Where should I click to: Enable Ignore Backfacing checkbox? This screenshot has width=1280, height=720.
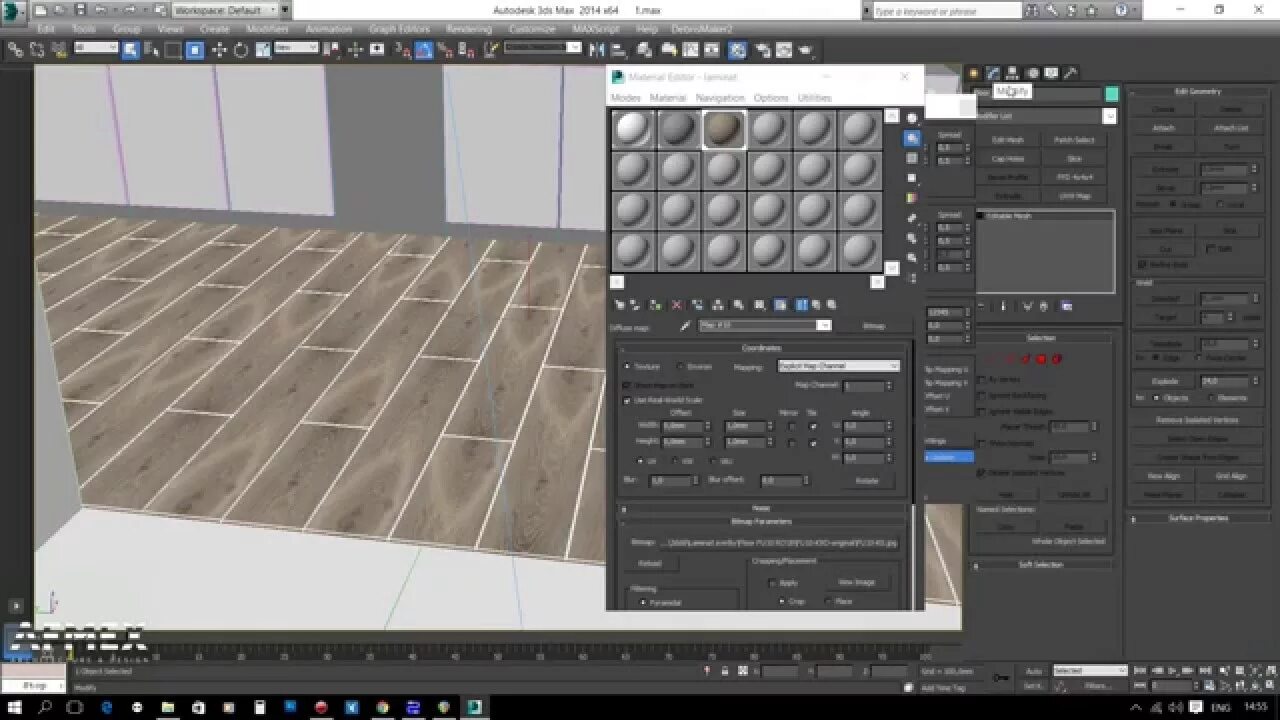(981, 396)
